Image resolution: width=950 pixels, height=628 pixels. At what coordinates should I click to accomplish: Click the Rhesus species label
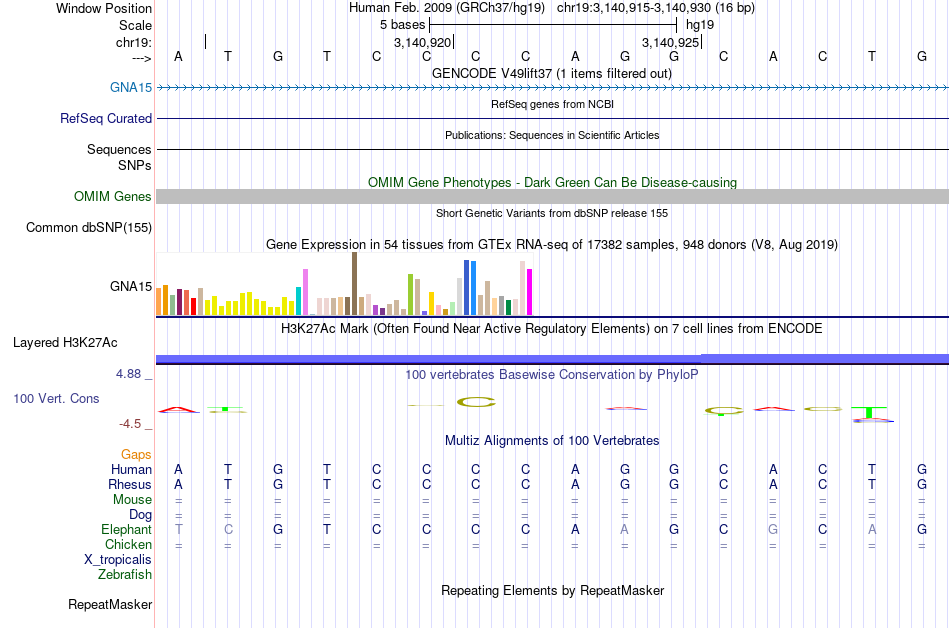[130, 484]
